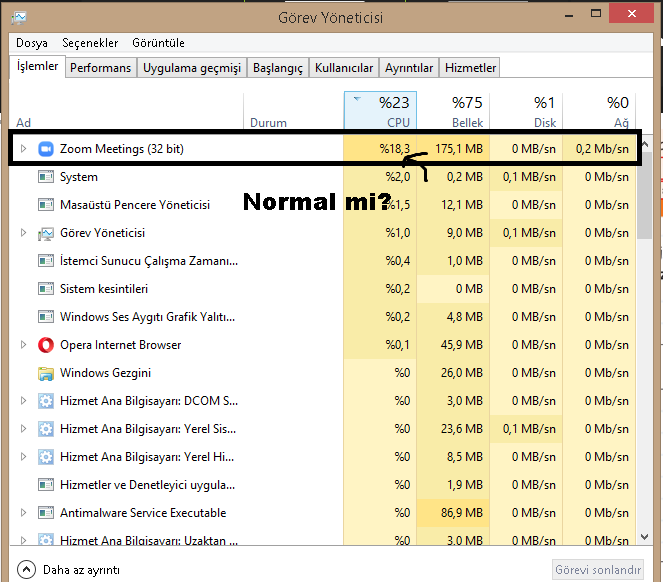Image resolution: width=663 pixels, height=582 pixels.
Task: Click the scrollbar up arrow
Action: coord(644,144)
